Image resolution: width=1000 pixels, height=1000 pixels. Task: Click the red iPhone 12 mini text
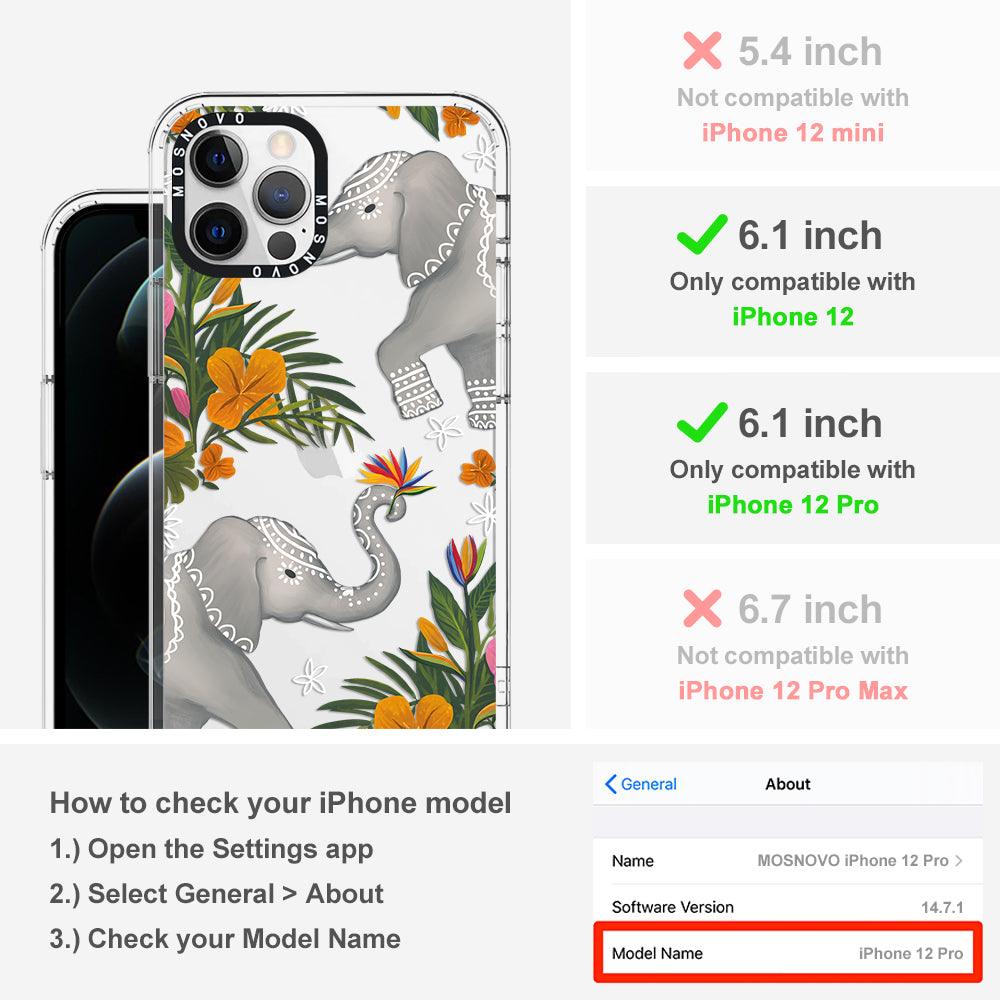coord(793,133)
